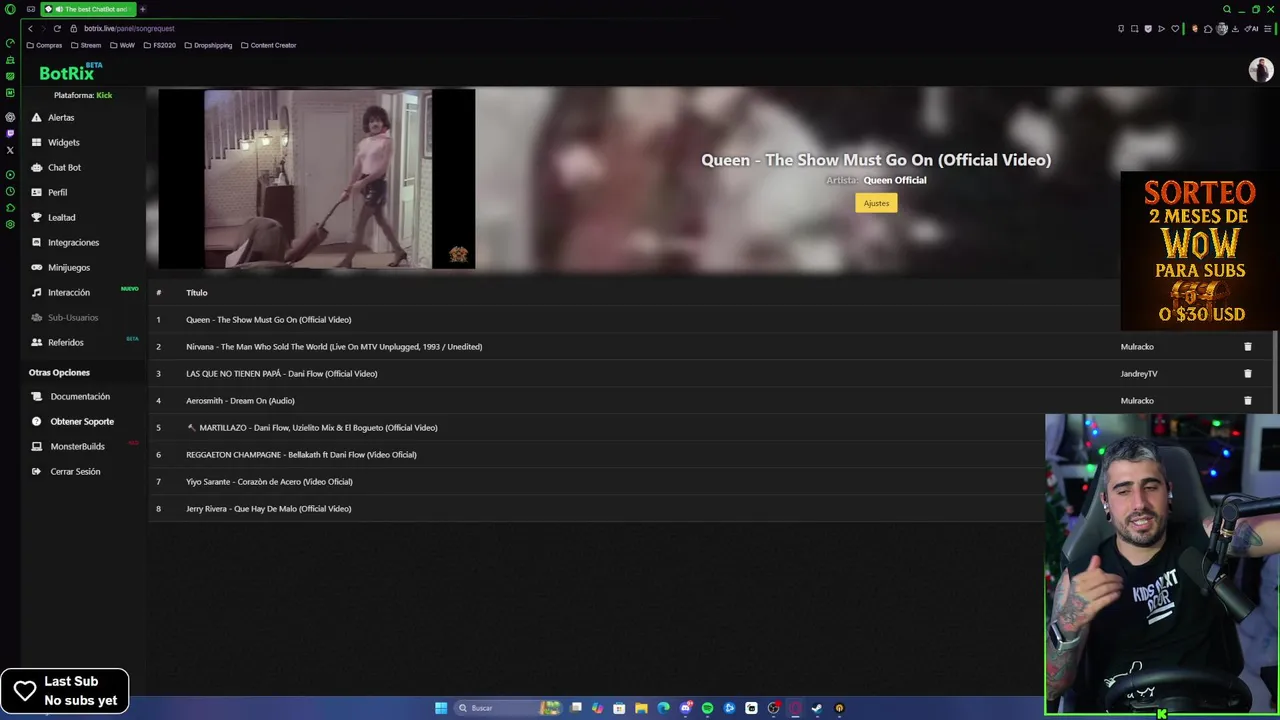Go to the Chat Bot page
Screen dimensions: 1280x720
point(64,167)
